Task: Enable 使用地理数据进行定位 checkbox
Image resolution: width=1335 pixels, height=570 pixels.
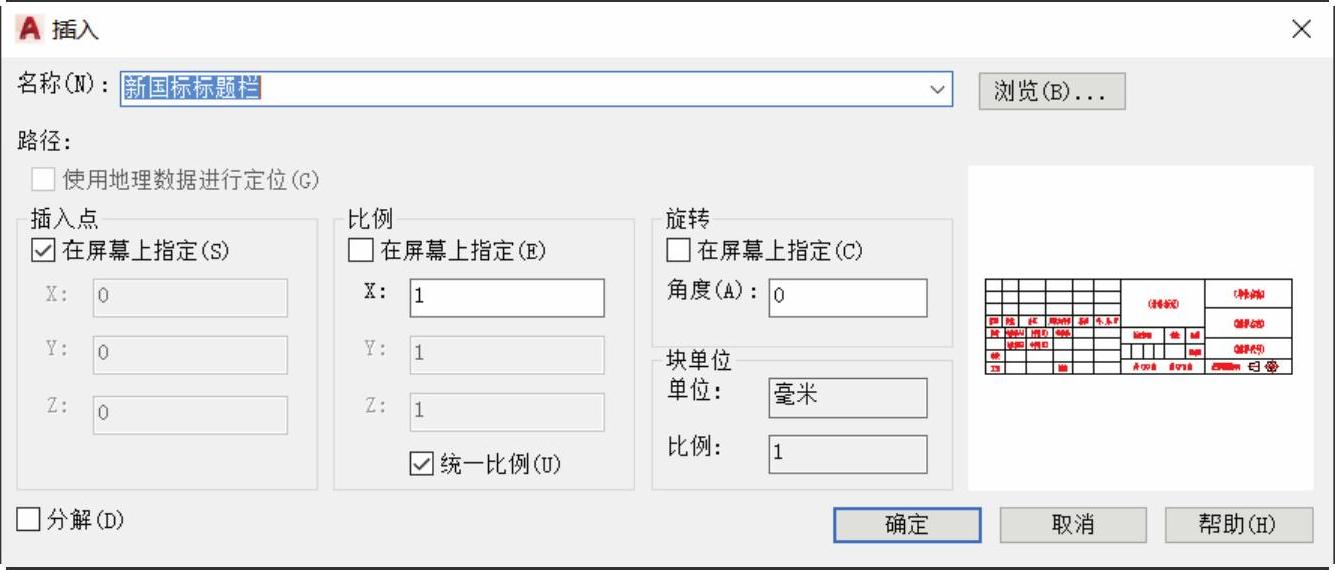Action: tap(43, 180)
